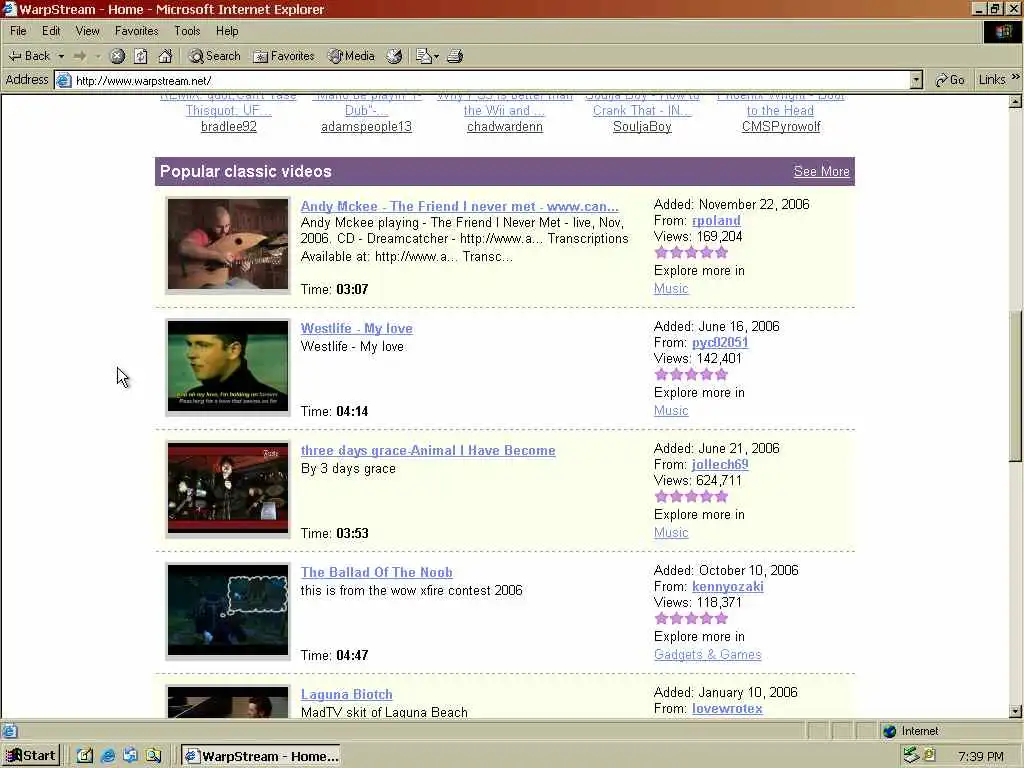
Task: Open the Favorites menu
Action: [x=136, y=31]
